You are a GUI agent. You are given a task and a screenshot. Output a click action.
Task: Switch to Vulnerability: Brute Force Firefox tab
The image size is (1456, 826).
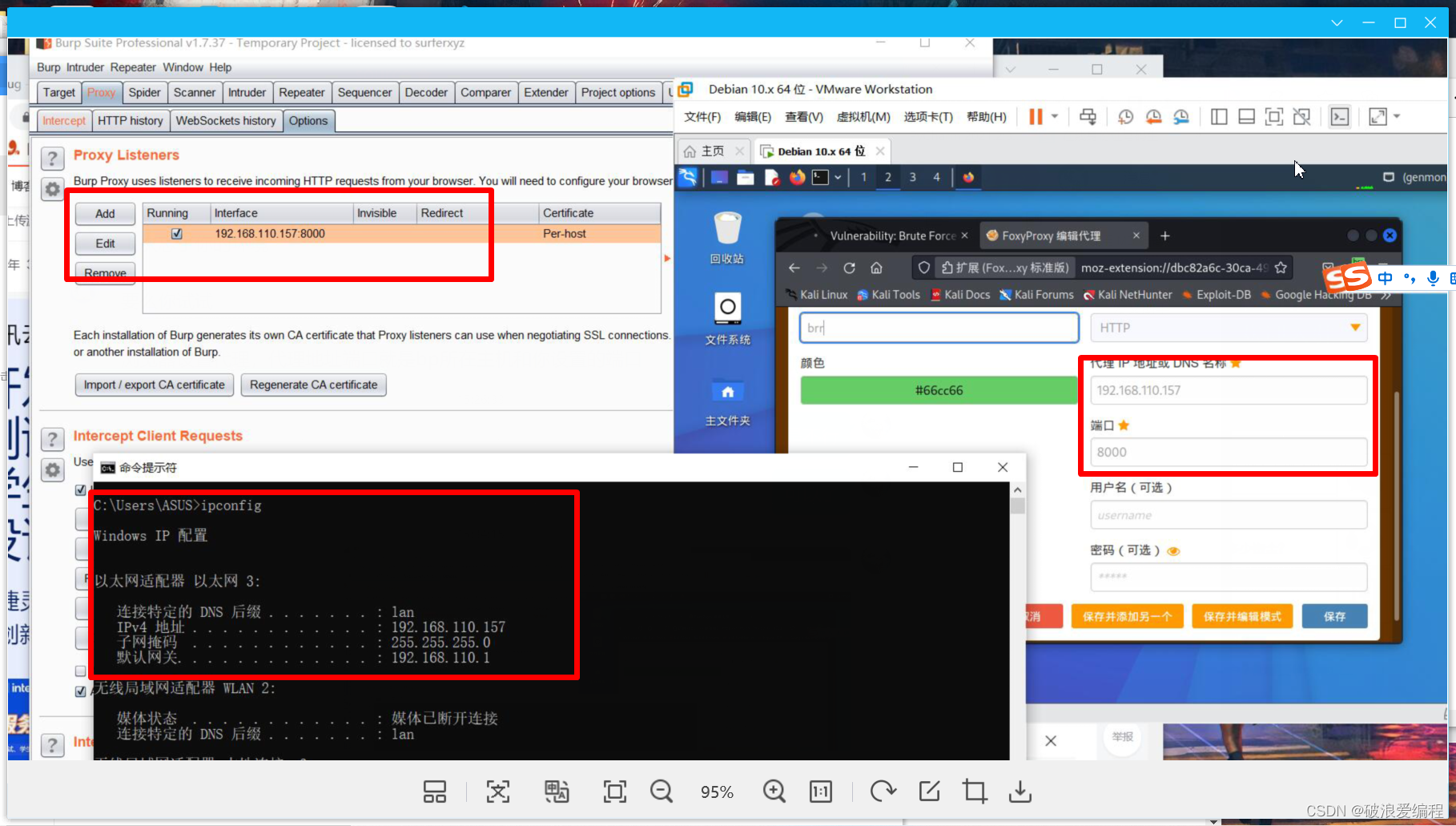[x=891, y=236]
